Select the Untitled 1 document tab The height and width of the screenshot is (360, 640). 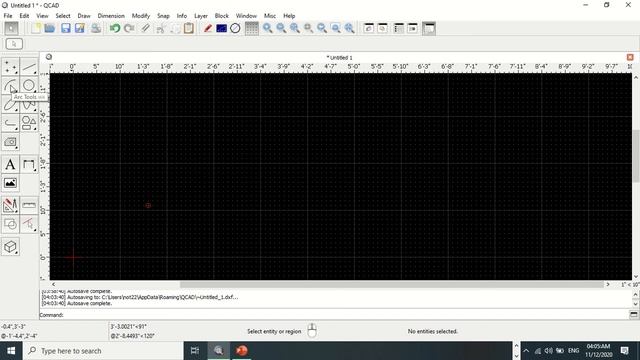tap(339, 58)
